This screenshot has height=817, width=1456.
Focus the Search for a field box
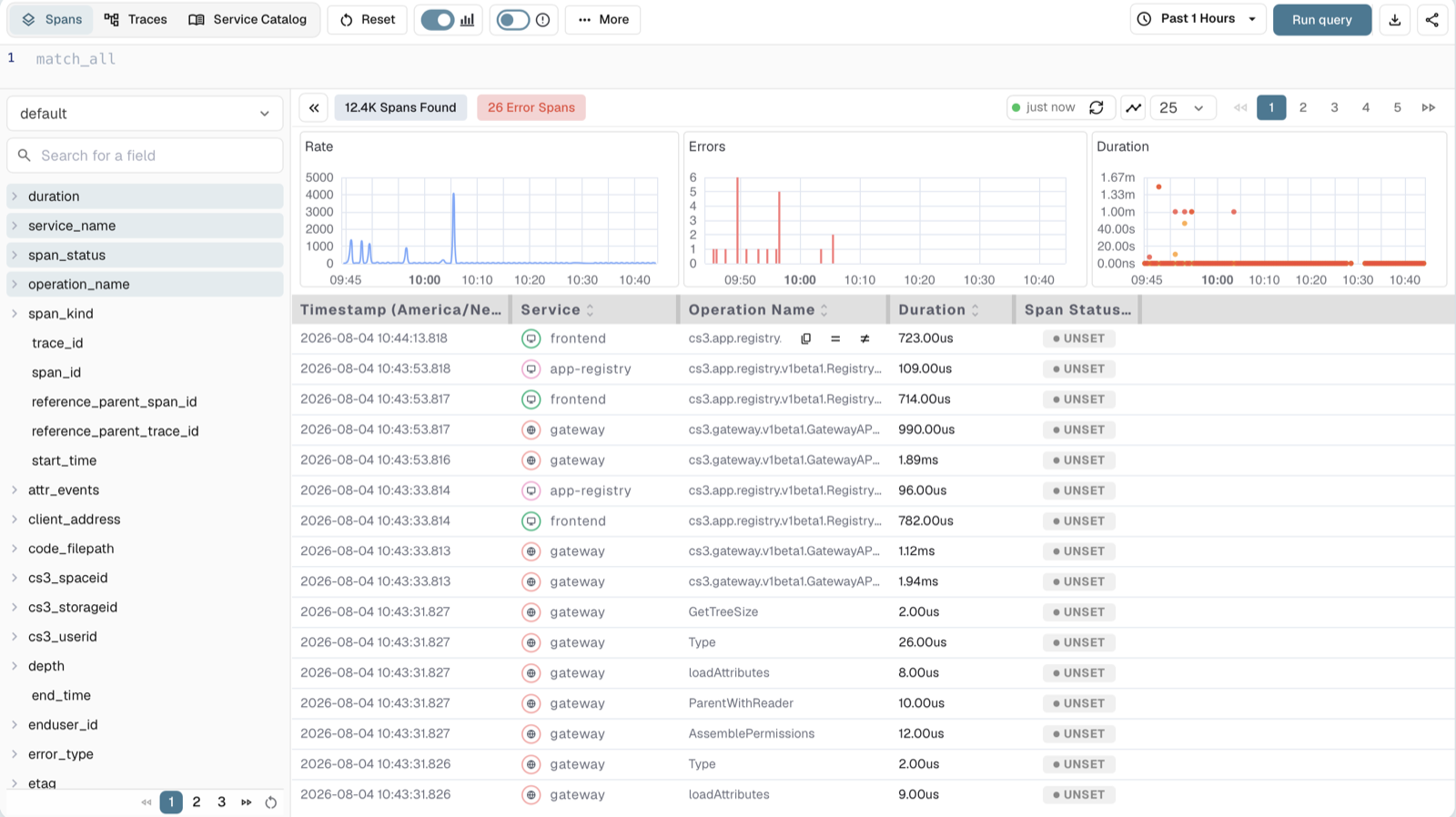pos(145,156)
